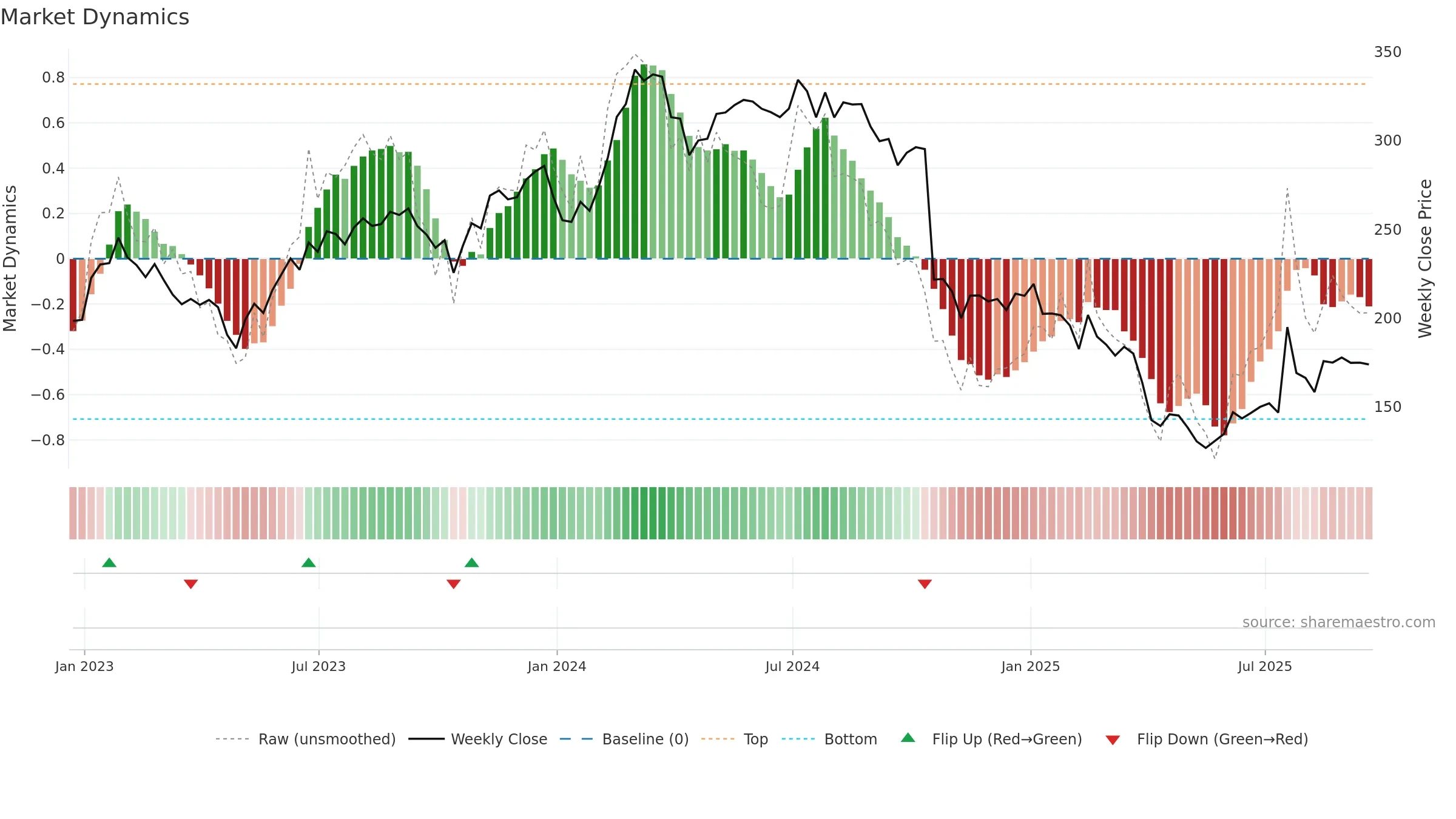Click the red flip-down marker near Oct 2024
1456x819 pixels.
click(x=925, y=584)
